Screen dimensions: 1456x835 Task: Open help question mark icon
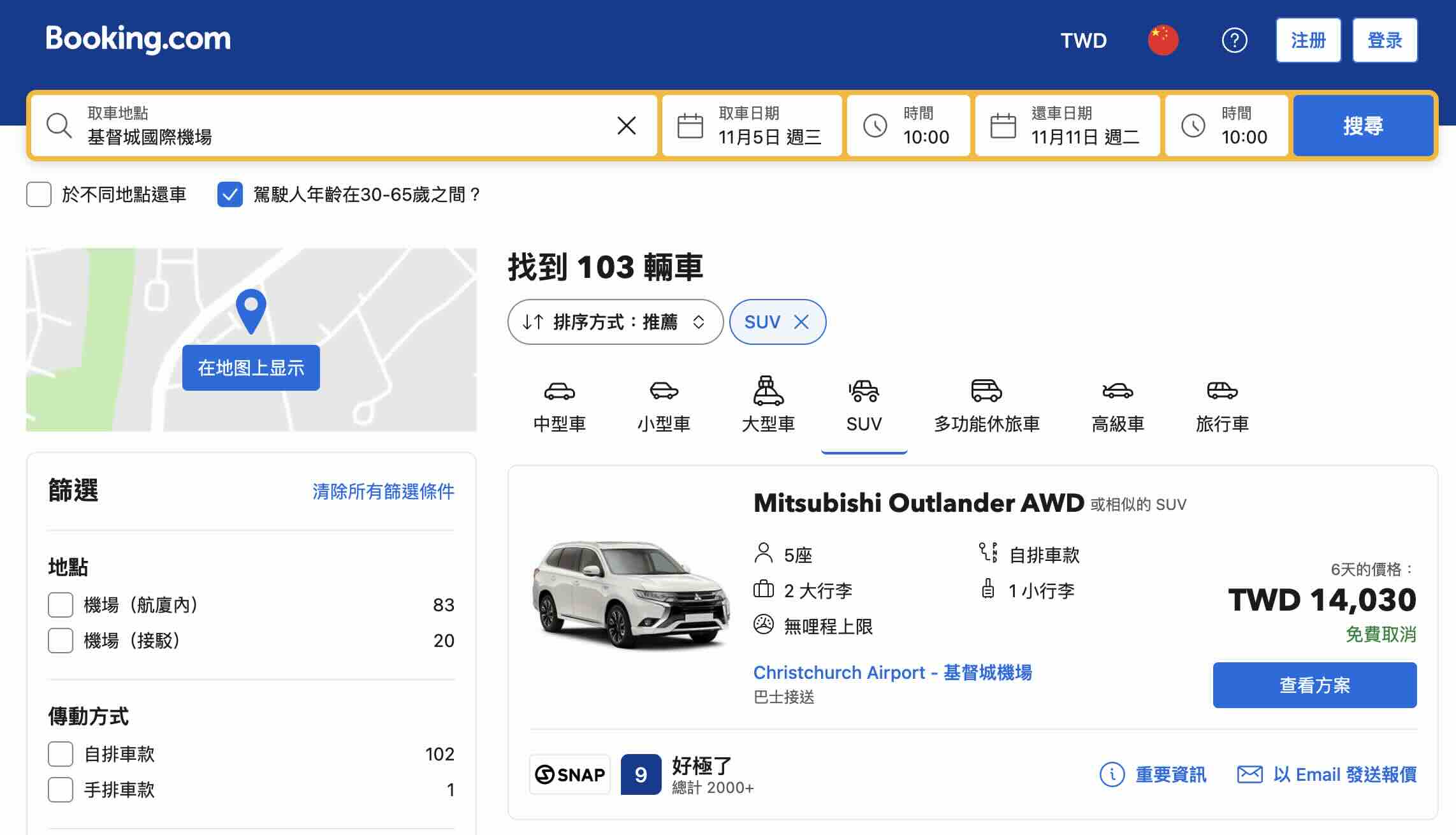pyautogui.click(x=1234, y=40)
